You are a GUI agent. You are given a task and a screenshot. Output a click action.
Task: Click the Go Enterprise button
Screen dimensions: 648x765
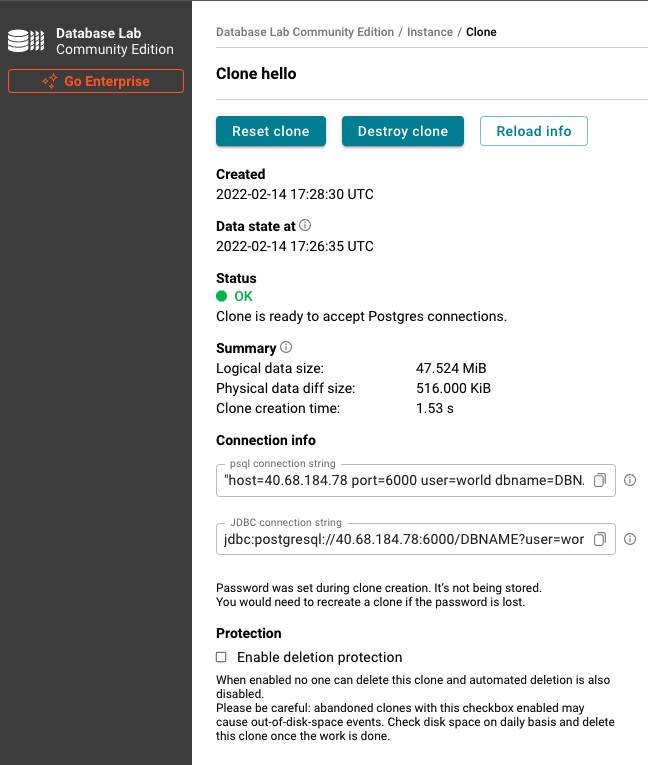click(x=96, y=81)
